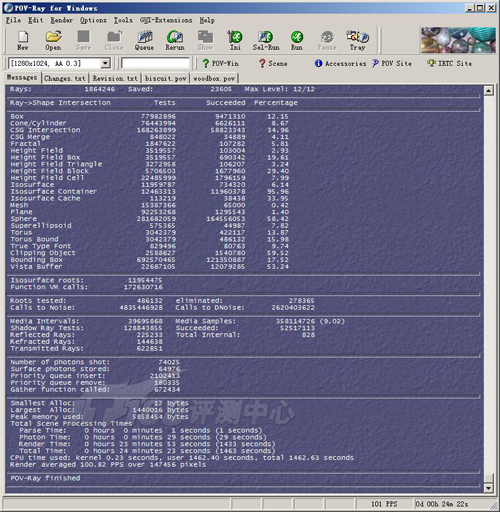500x512 pixels.
Task: Rerun the last render via Rerun icon
Action: [175, 40]
